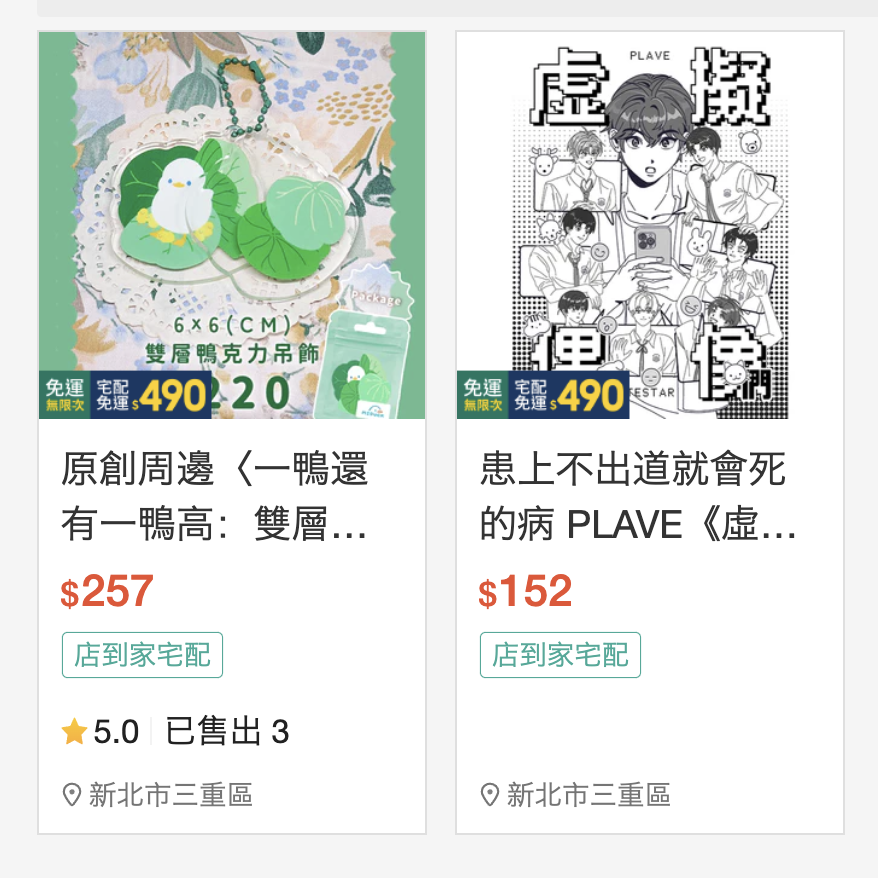878x878 pixels.
Task: Click 店到家宅配 tag on the PLAVE card
Action: coord(560,655)
